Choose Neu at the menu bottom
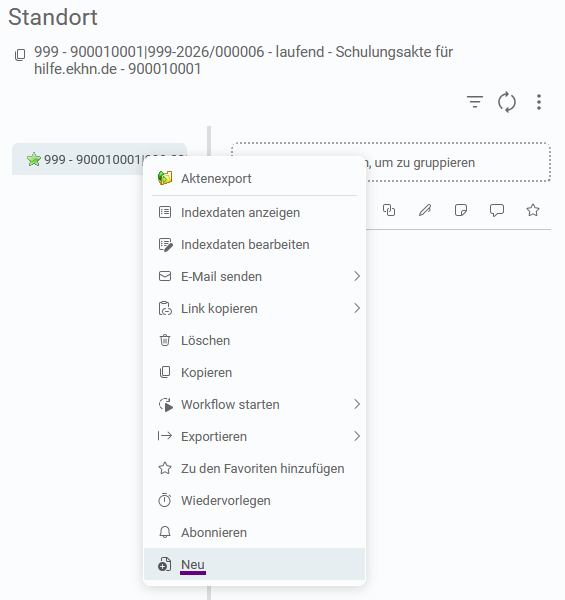This screenshot has height=600, width=565. point(254,564)
